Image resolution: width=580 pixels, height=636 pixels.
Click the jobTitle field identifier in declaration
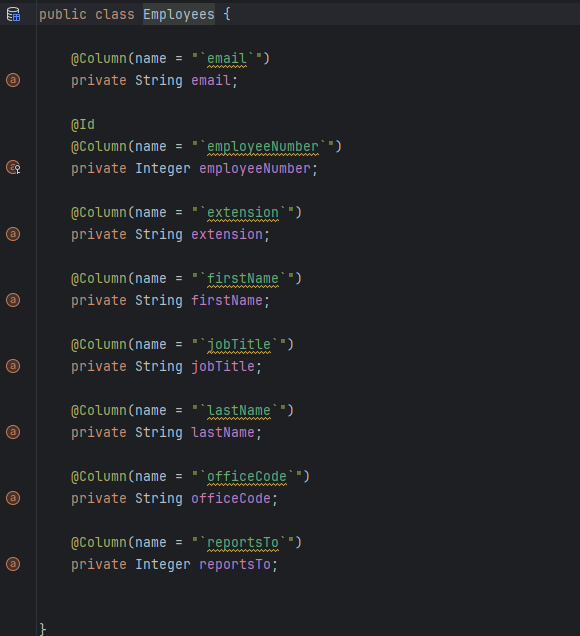[223, 367]
